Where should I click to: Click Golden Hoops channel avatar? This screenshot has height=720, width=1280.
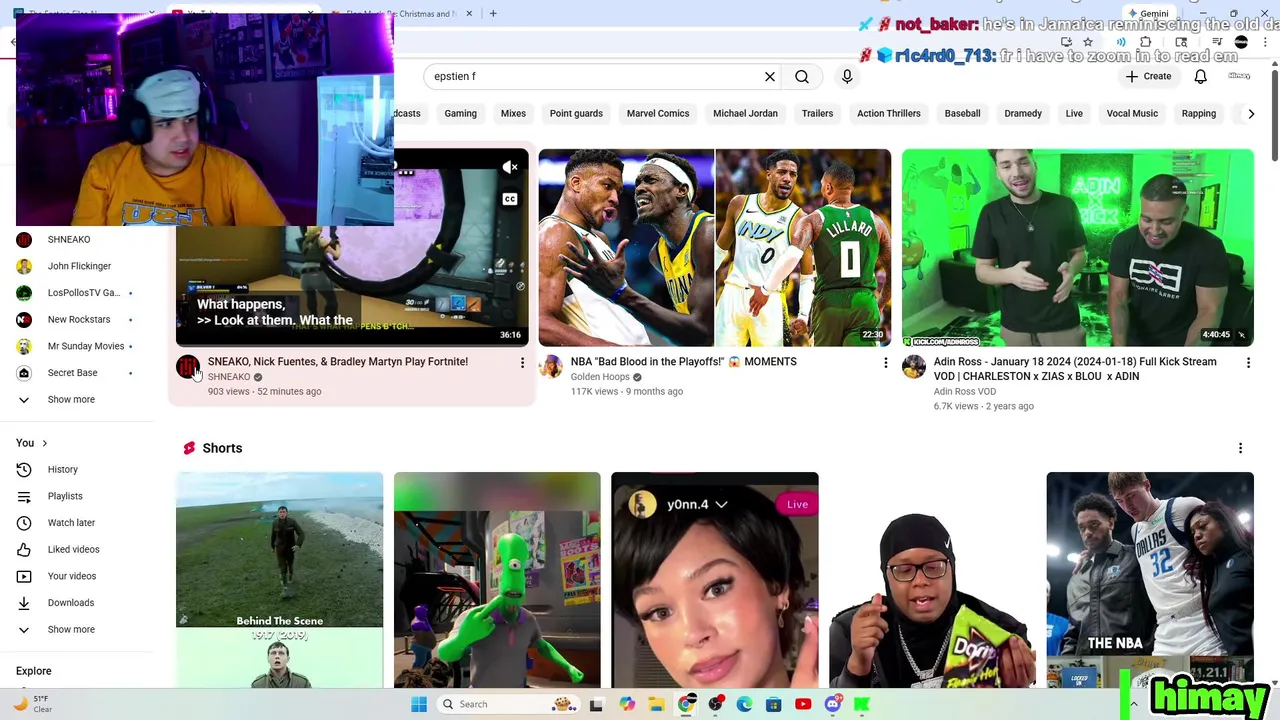click(x=551, y=367)
